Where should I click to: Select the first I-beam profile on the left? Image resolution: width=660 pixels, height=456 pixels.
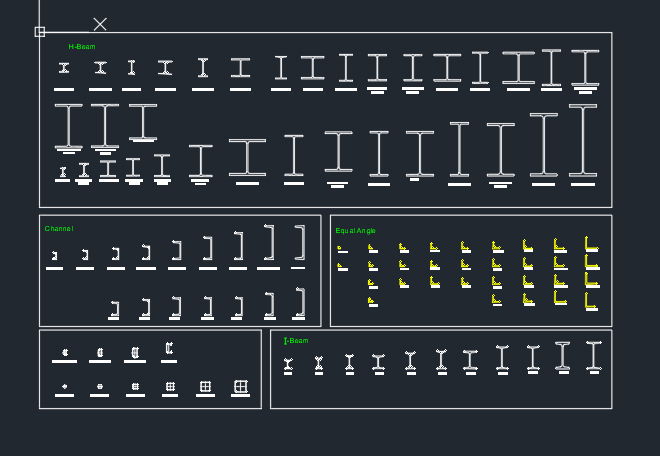[288, 363]
